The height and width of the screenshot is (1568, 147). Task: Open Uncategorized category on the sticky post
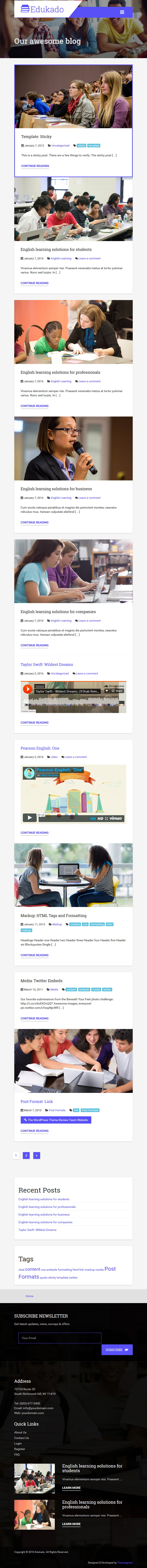(60, 145)
